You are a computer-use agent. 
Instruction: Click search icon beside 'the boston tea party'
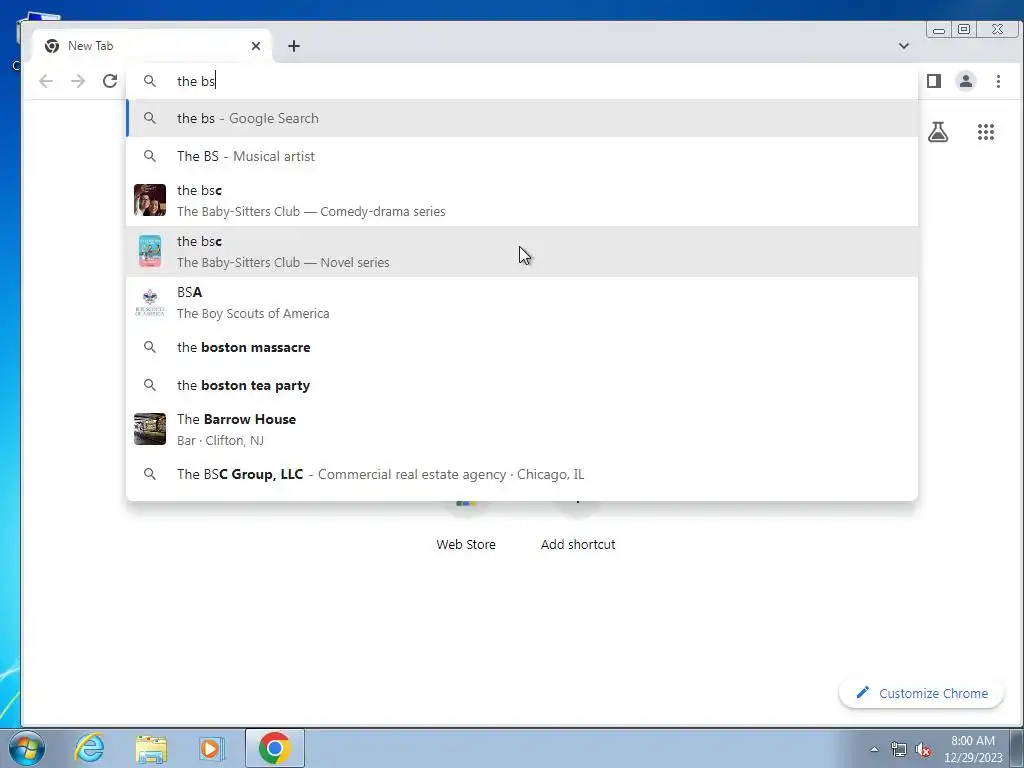pos(150,385)
